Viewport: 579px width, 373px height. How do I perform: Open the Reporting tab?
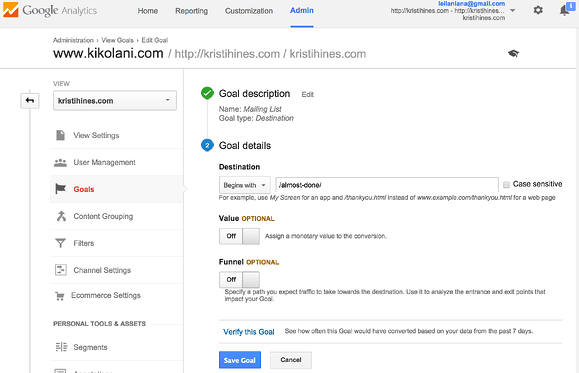[x=191, y=11]
